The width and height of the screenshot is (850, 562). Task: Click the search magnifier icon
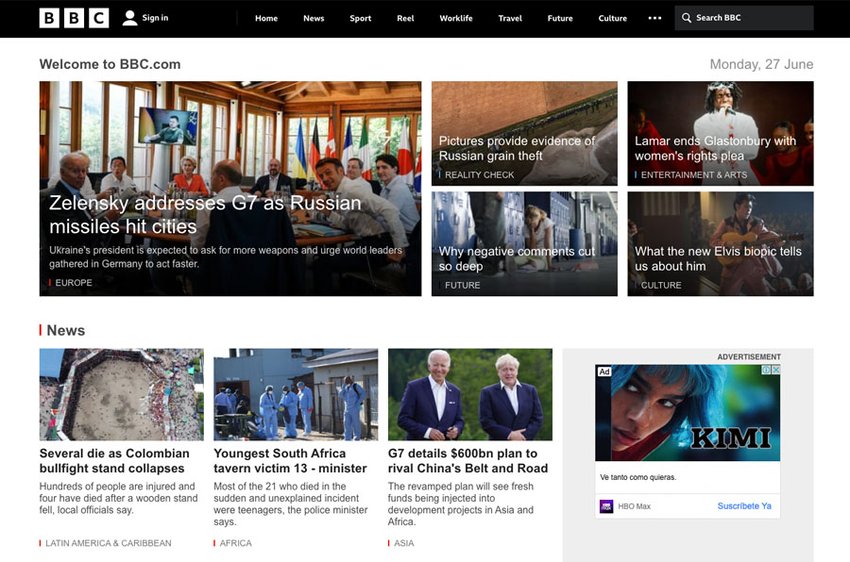tap(686, 18)
